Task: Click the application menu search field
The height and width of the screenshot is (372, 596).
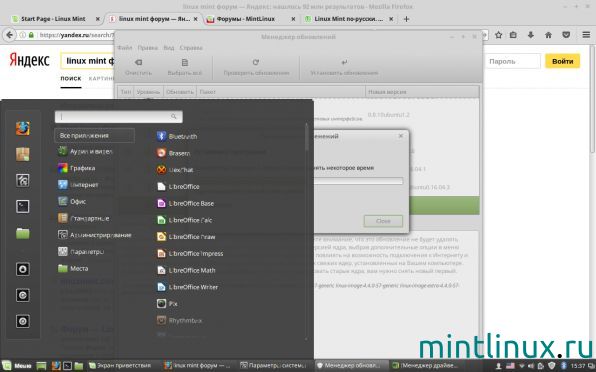Action: 119,117
